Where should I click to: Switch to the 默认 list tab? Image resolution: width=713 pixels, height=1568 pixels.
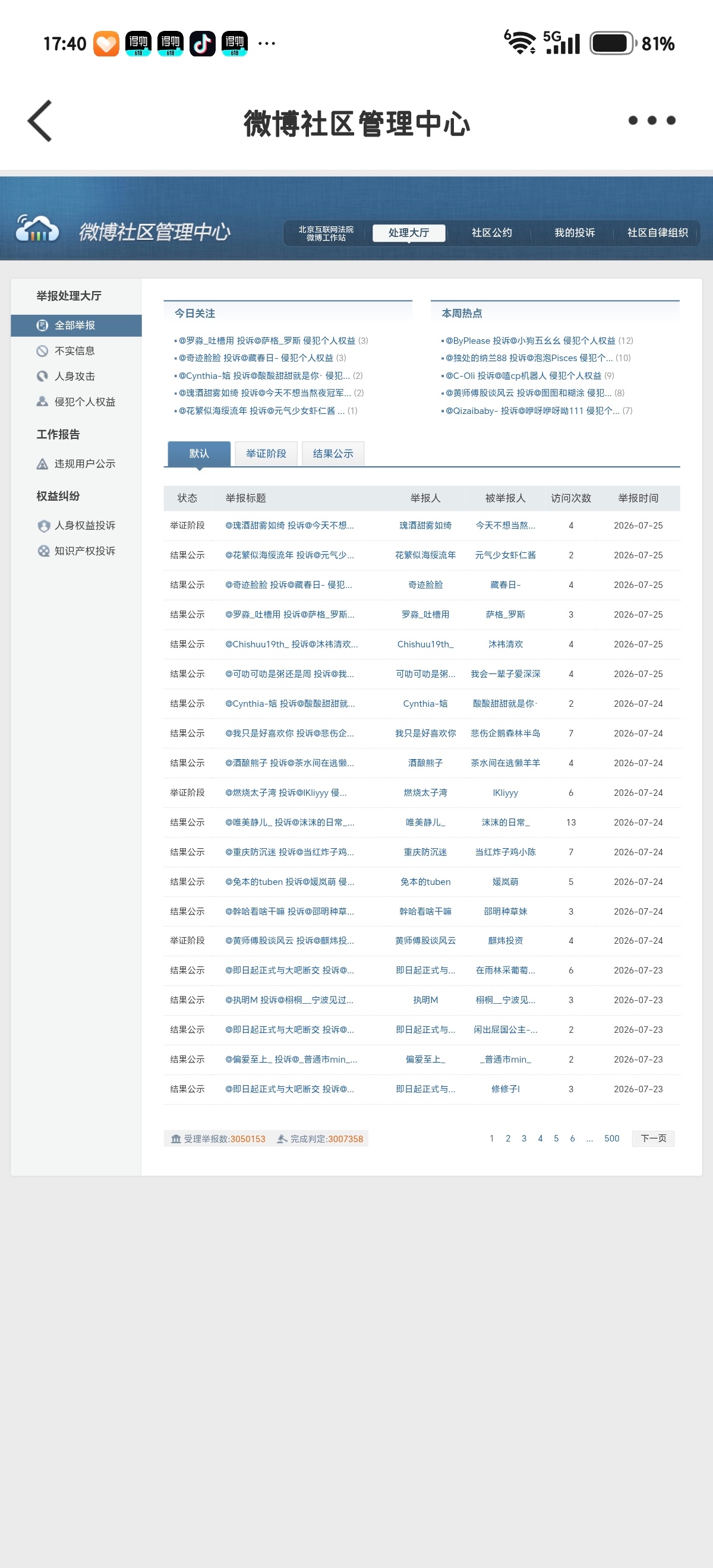pyautogui.click(x=199, y=454)
